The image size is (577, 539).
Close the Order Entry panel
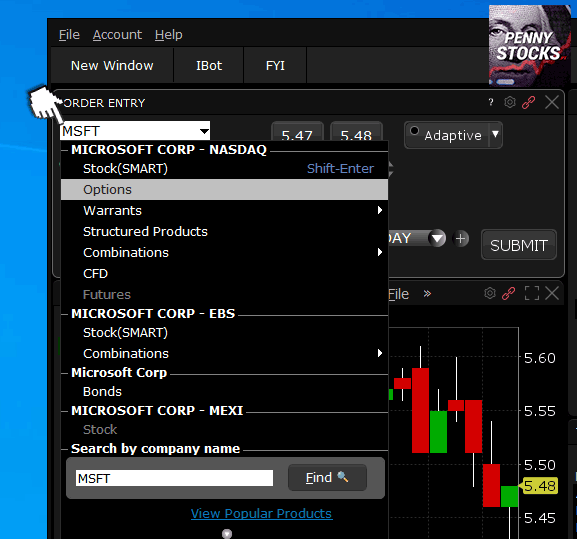(552, 102)
